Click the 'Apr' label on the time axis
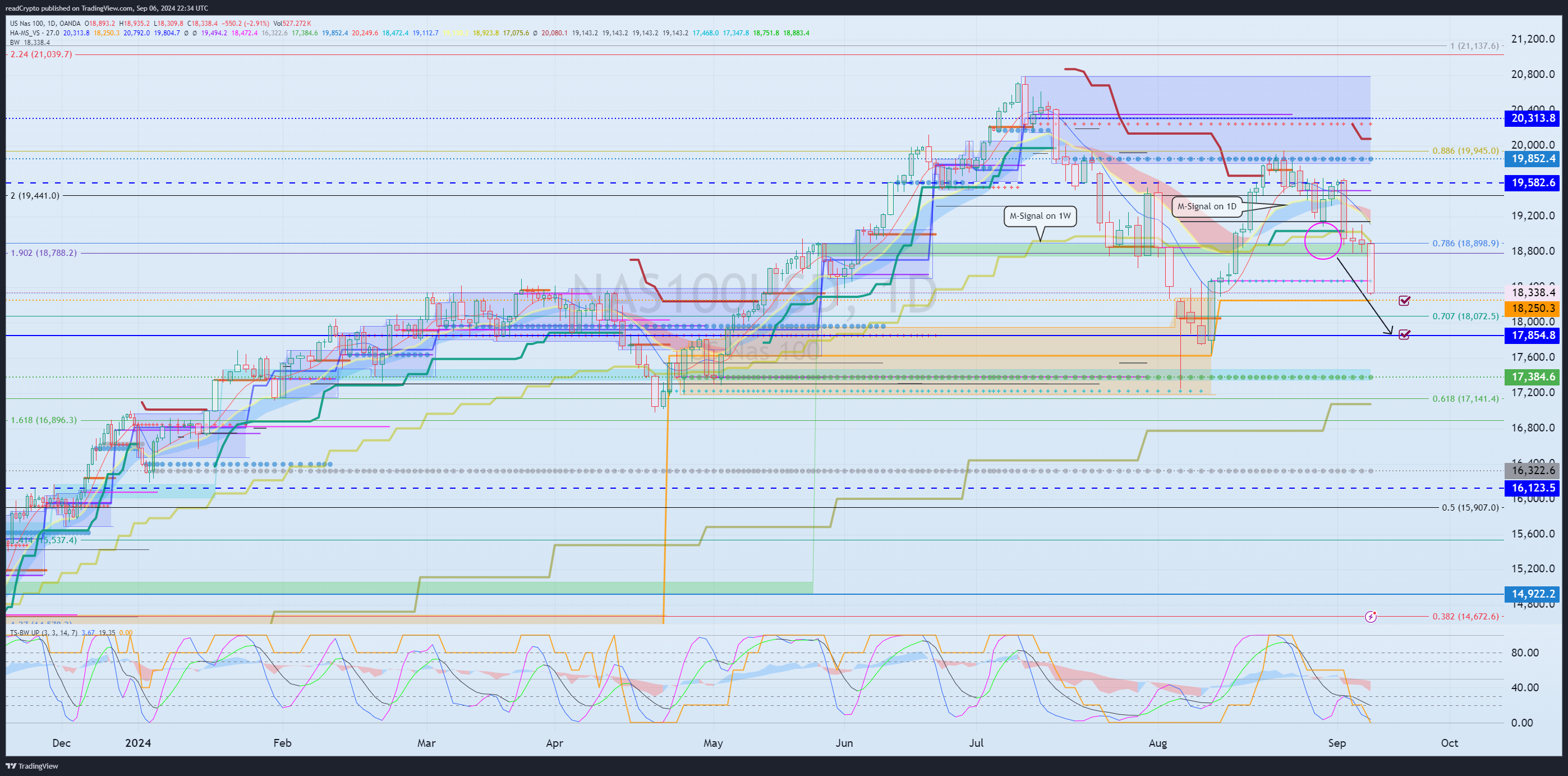 (554, 743)
